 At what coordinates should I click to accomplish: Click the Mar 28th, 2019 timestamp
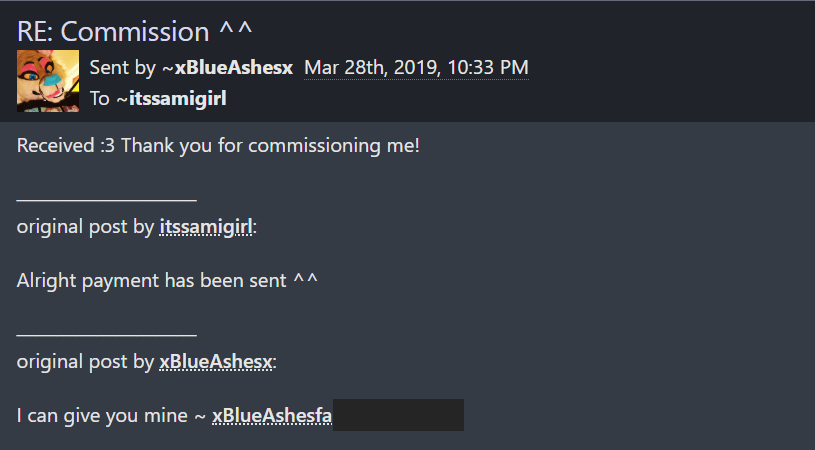point(416,68)
